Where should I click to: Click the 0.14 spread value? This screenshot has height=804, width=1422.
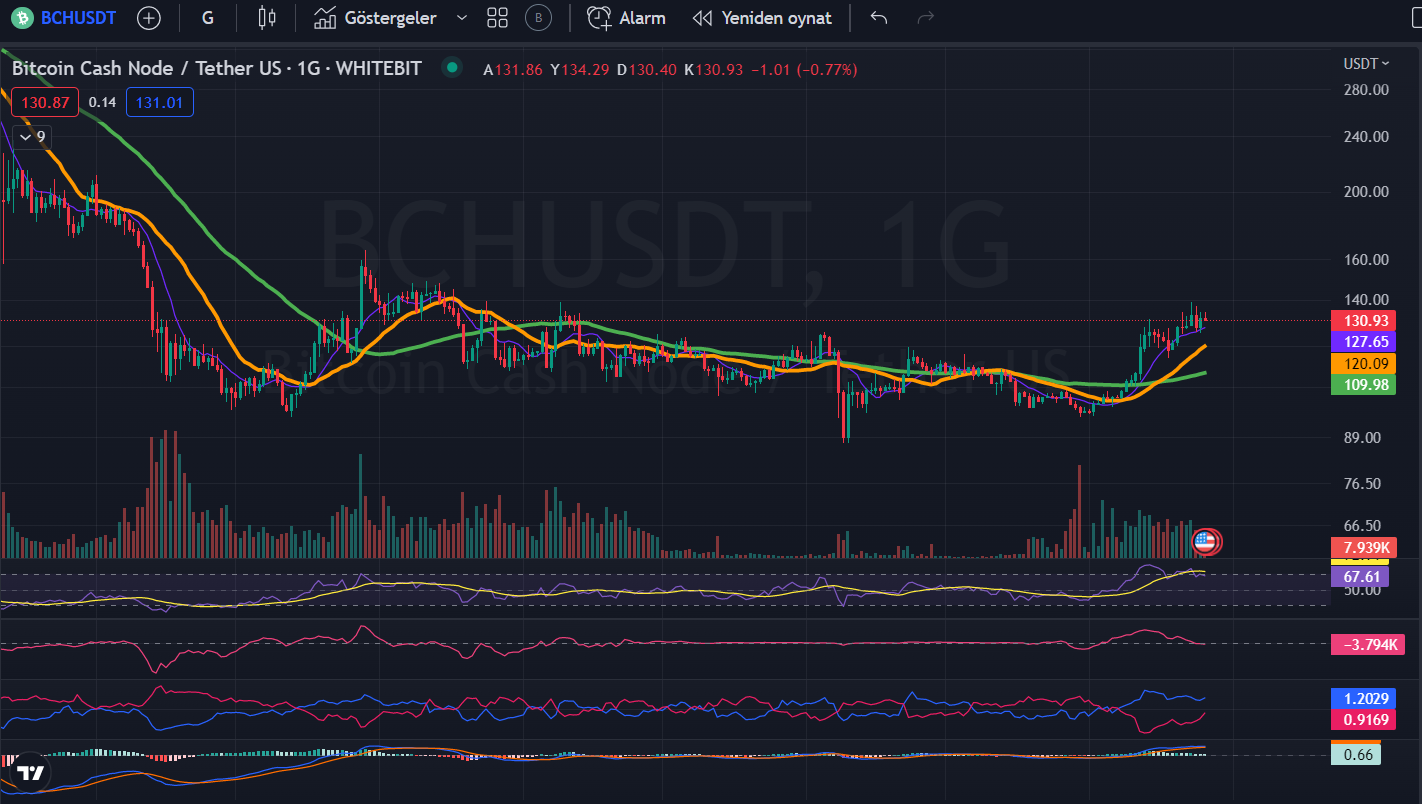click(102, 102)
